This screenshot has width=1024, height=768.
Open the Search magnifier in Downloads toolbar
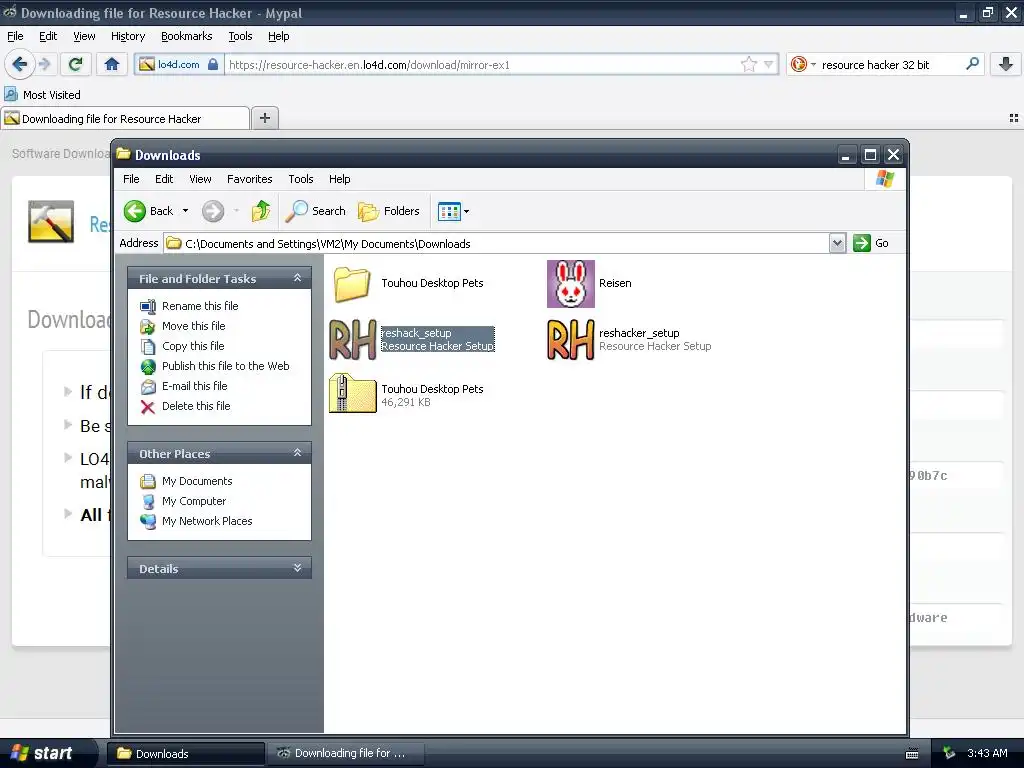point(296,211)
